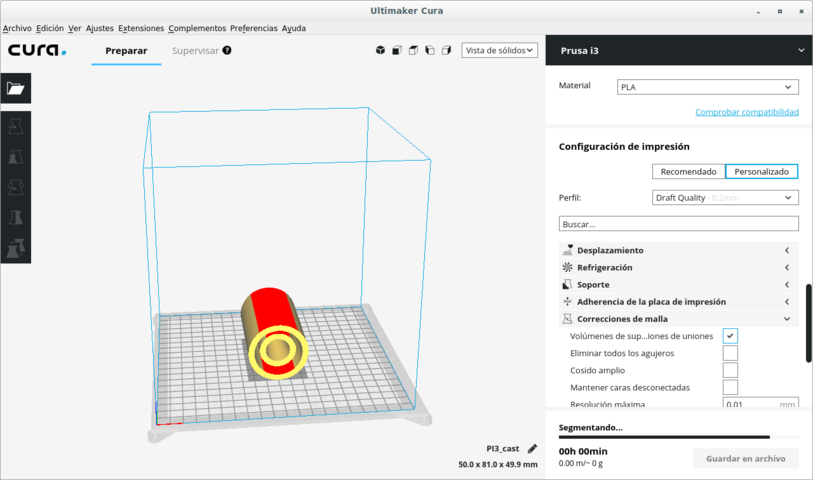Close the Ultimaker Cura window
This screenshot has height=480, width=813.
(801, 11)
